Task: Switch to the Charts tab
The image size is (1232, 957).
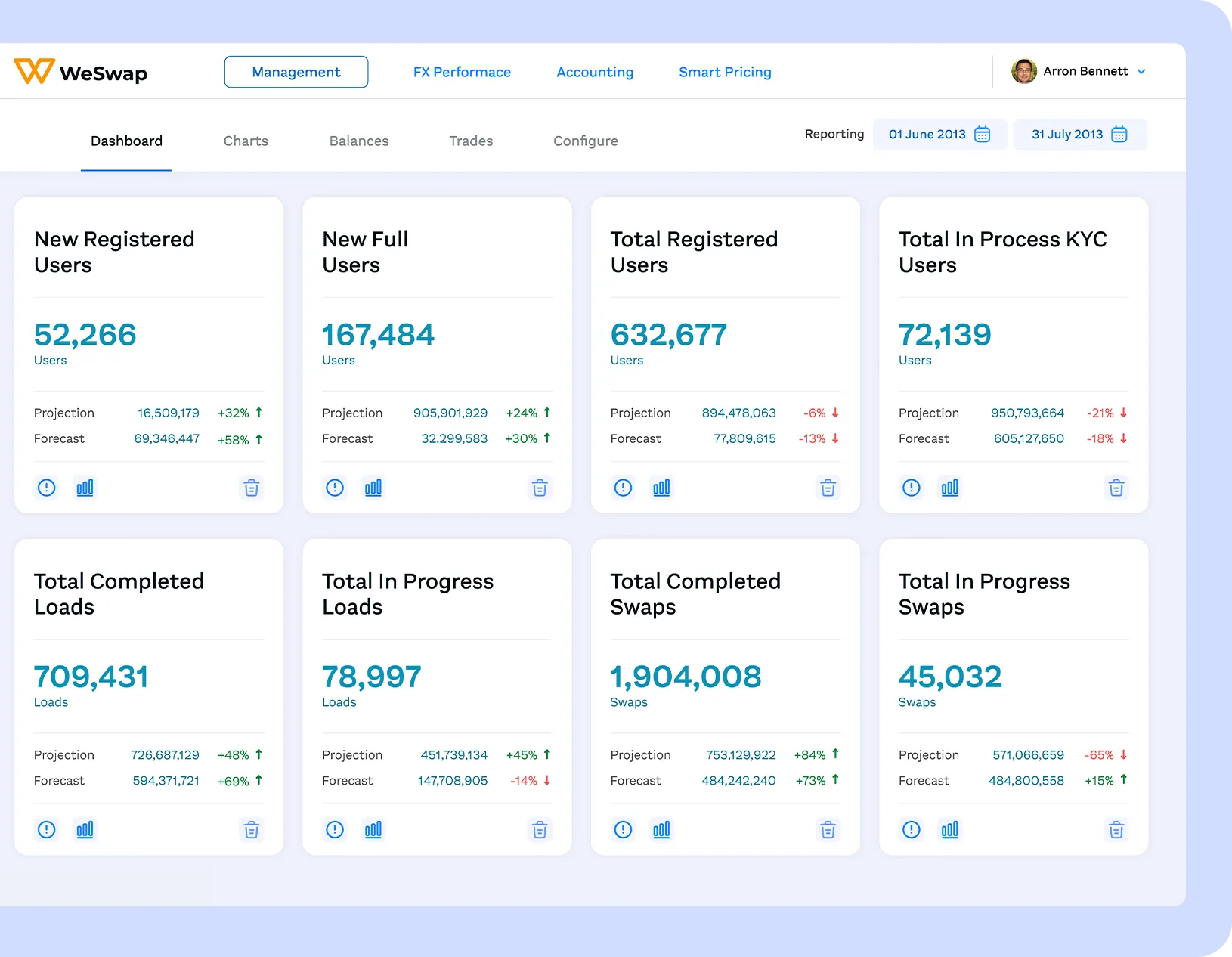Action: tap(246, 141)
